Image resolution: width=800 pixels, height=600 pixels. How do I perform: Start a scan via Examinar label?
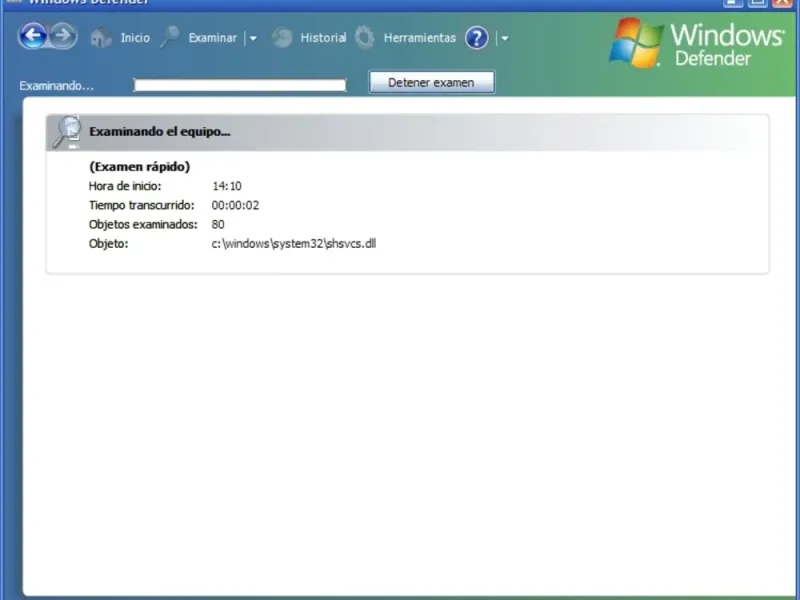[x=213, y=38]
